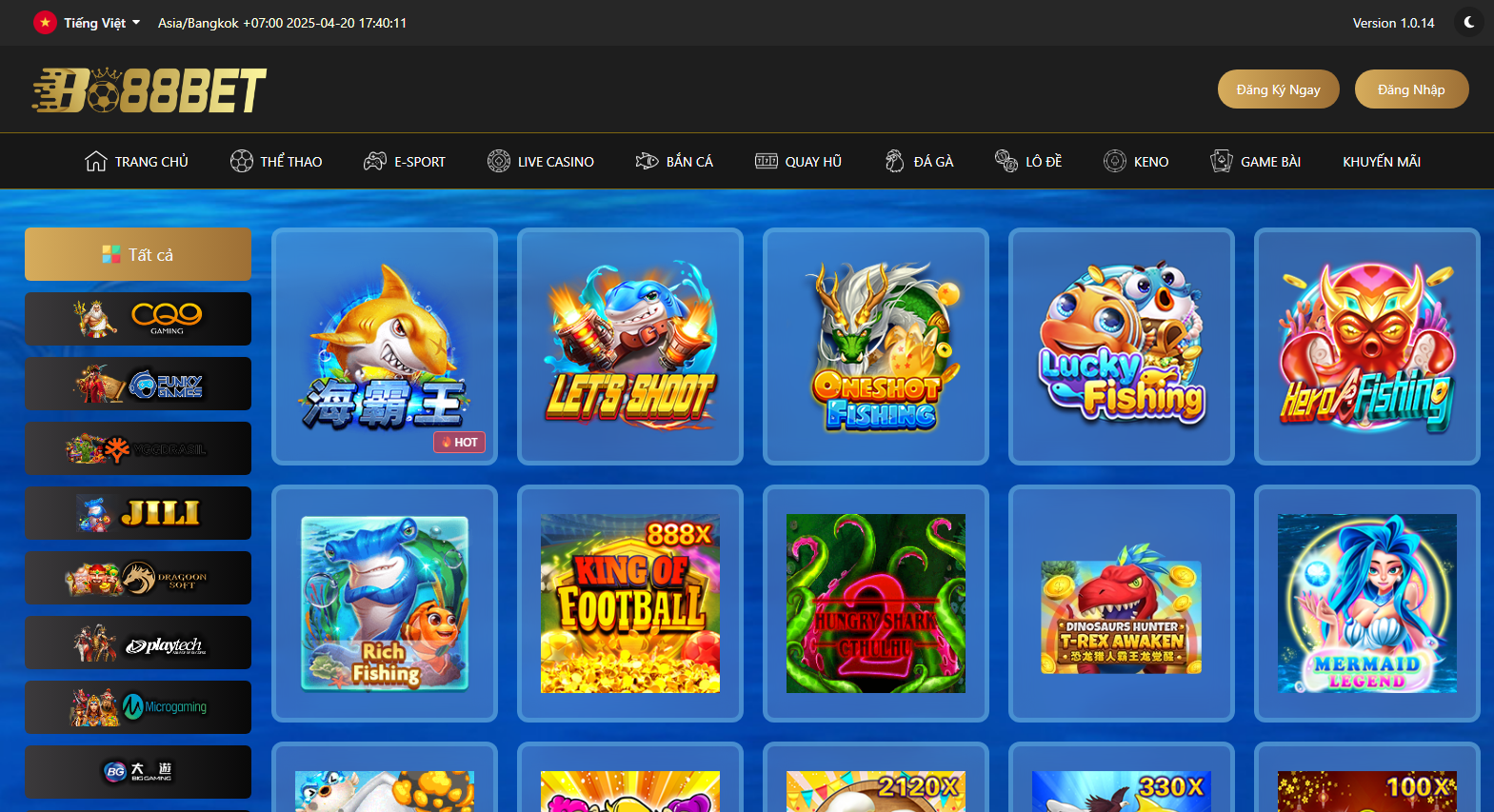
Task: Open King of Football game
Action: click(630, 604)
